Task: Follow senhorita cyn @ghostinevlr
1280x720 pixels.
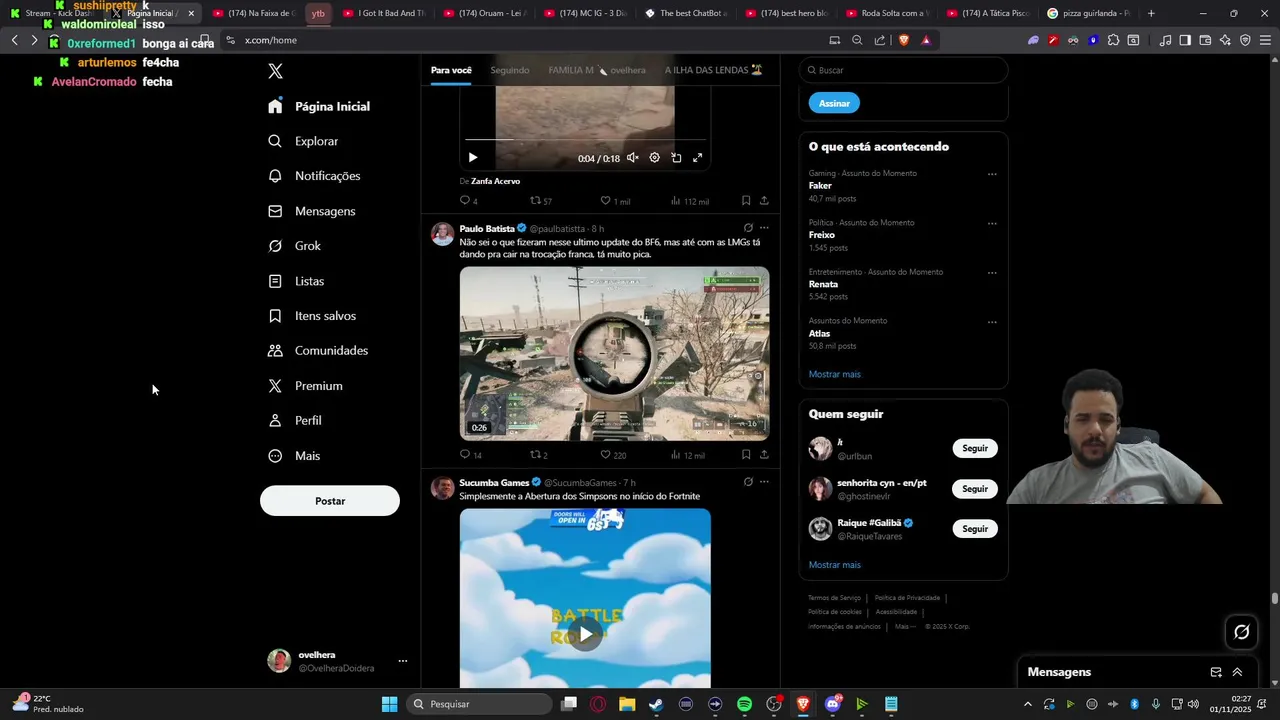Action: coord(975,489)
